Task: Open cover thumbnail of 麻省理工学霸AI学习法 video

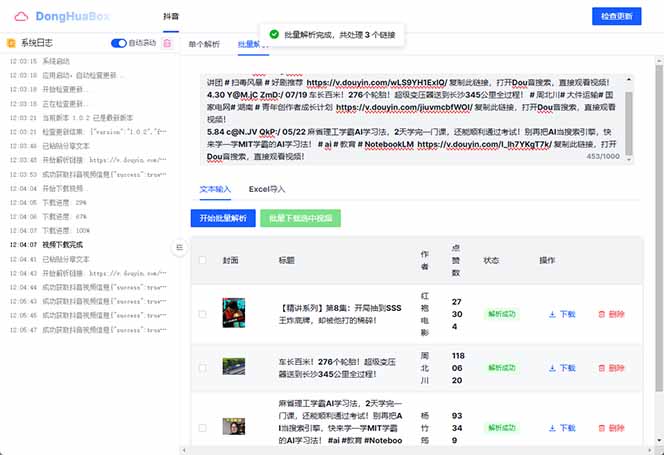Action: tap(234, 427)
